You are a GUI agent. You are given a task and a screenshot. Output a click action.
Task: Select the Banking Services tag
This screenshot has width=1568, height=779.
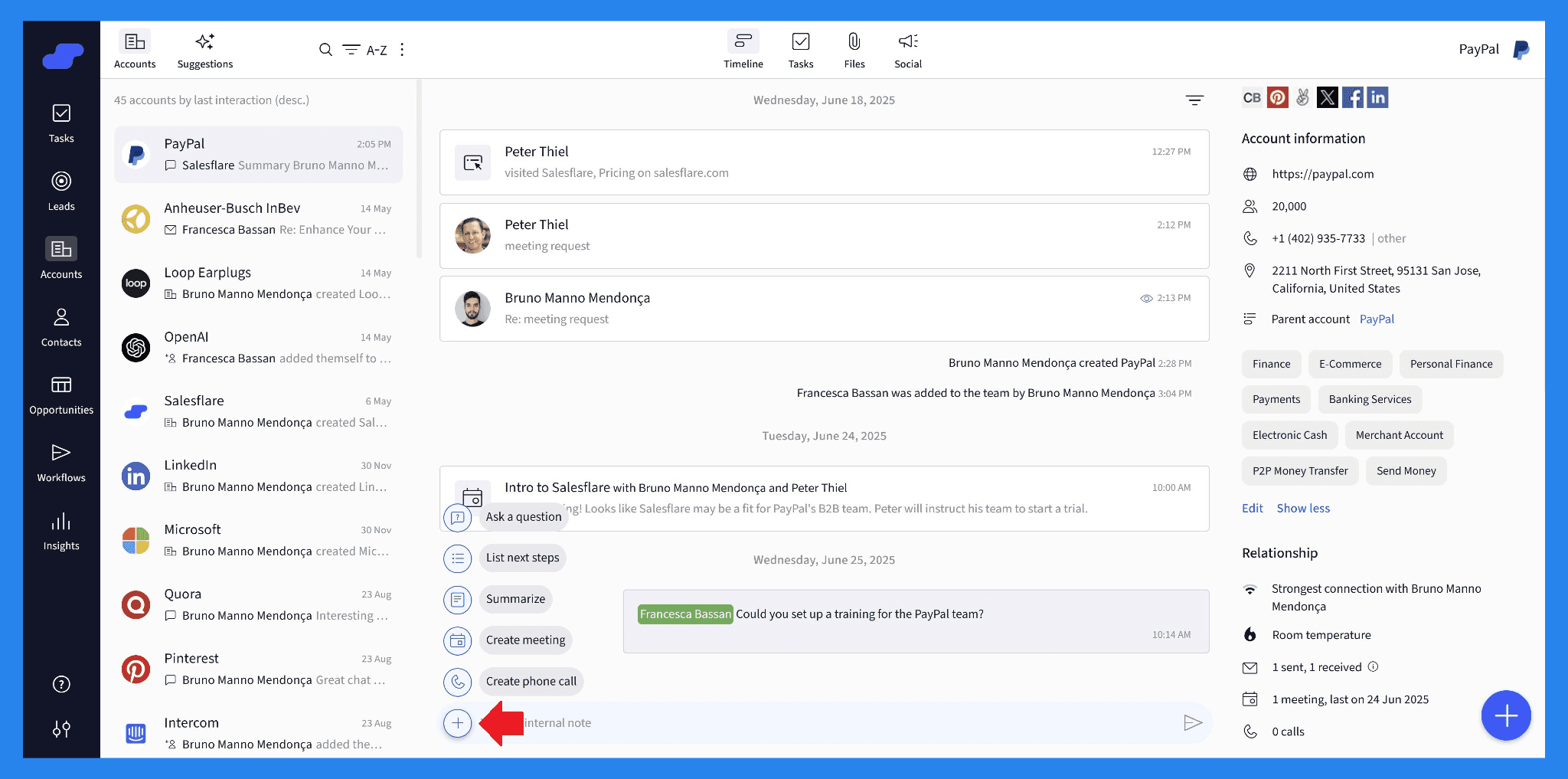pyautogui.click(x=1370, y=400)
